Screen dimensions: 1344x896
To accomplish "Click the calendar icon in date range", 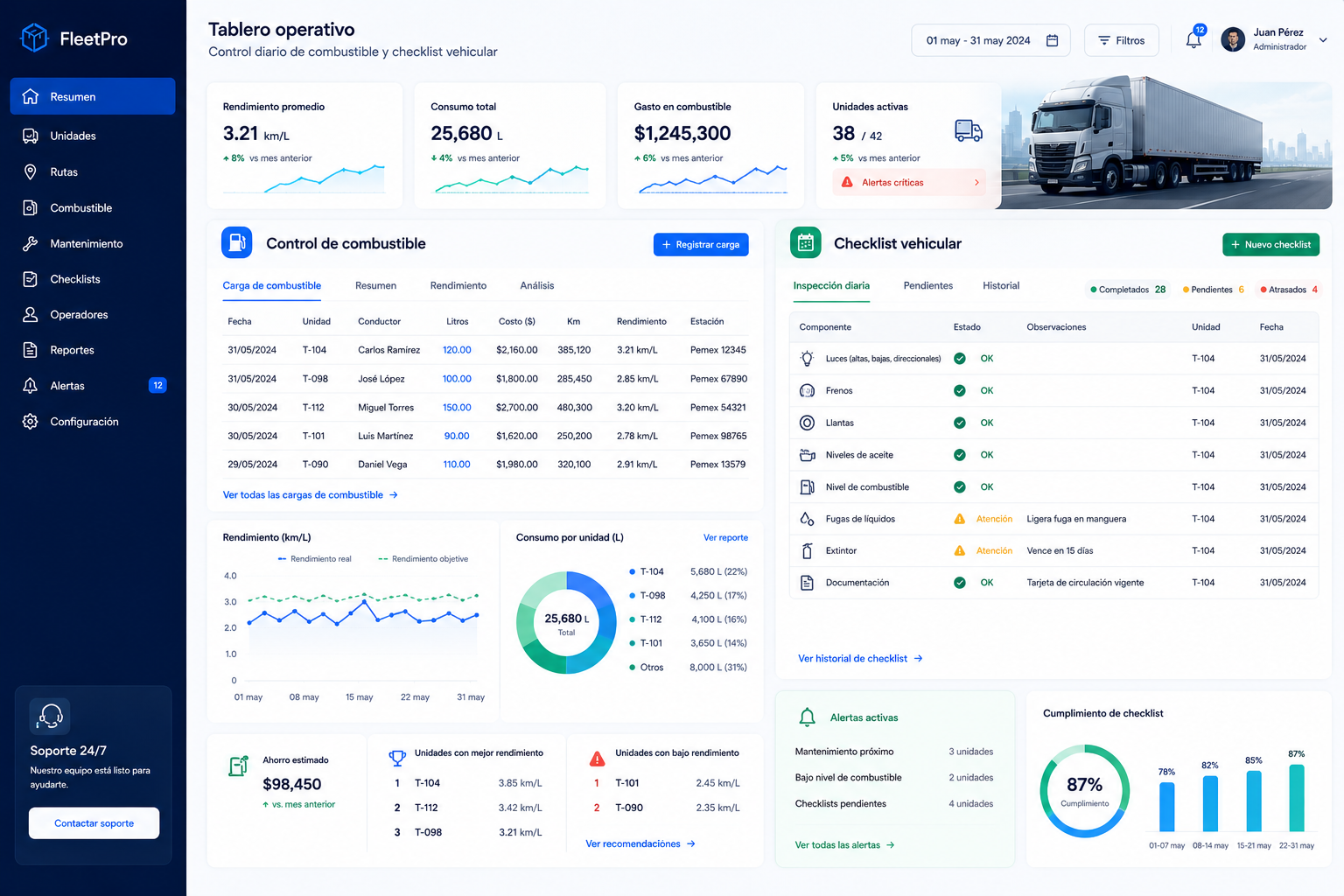I will click(1053, 40).
